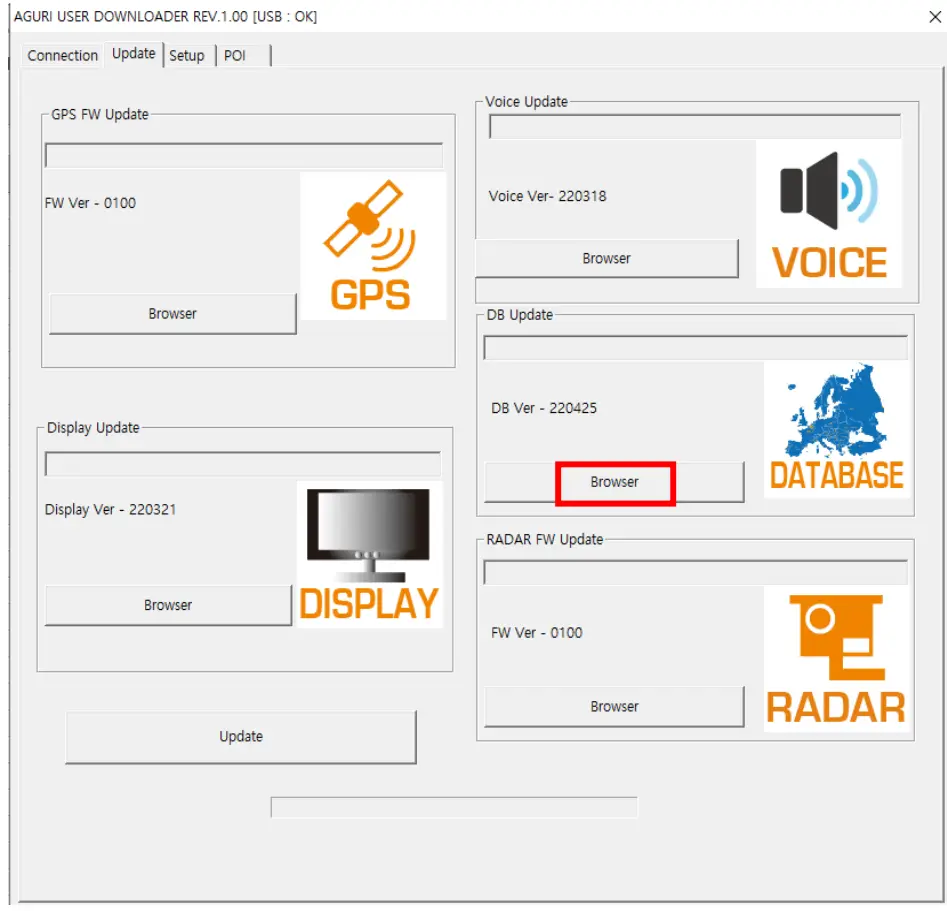The image size is (947, 911).
Task: Click the VOICE speaker icon
Action: tap(829, 214)
